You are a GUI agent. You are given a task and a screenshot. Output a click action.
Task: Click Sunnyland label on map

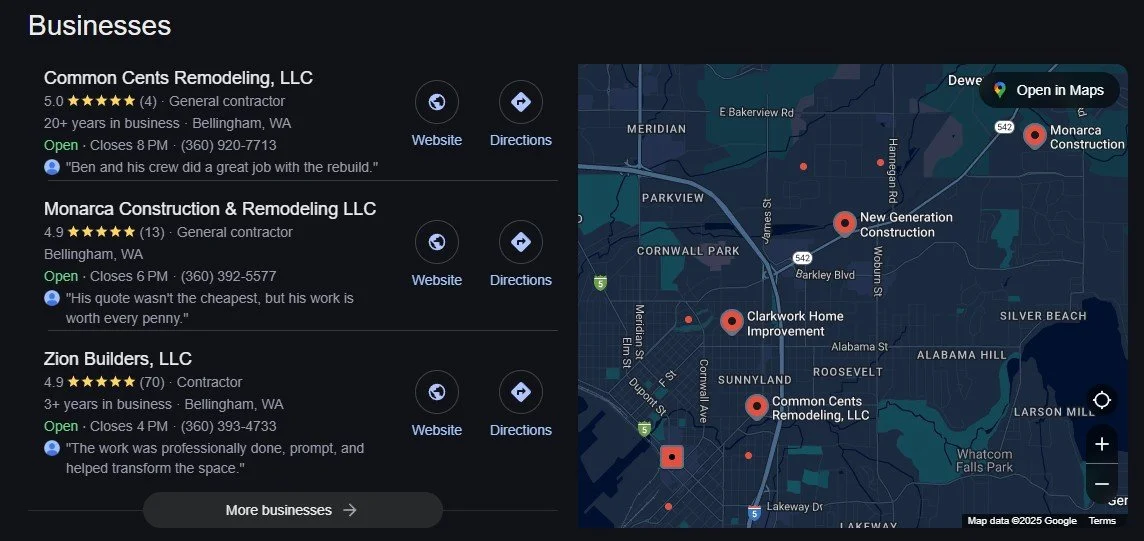pos(754,380)
